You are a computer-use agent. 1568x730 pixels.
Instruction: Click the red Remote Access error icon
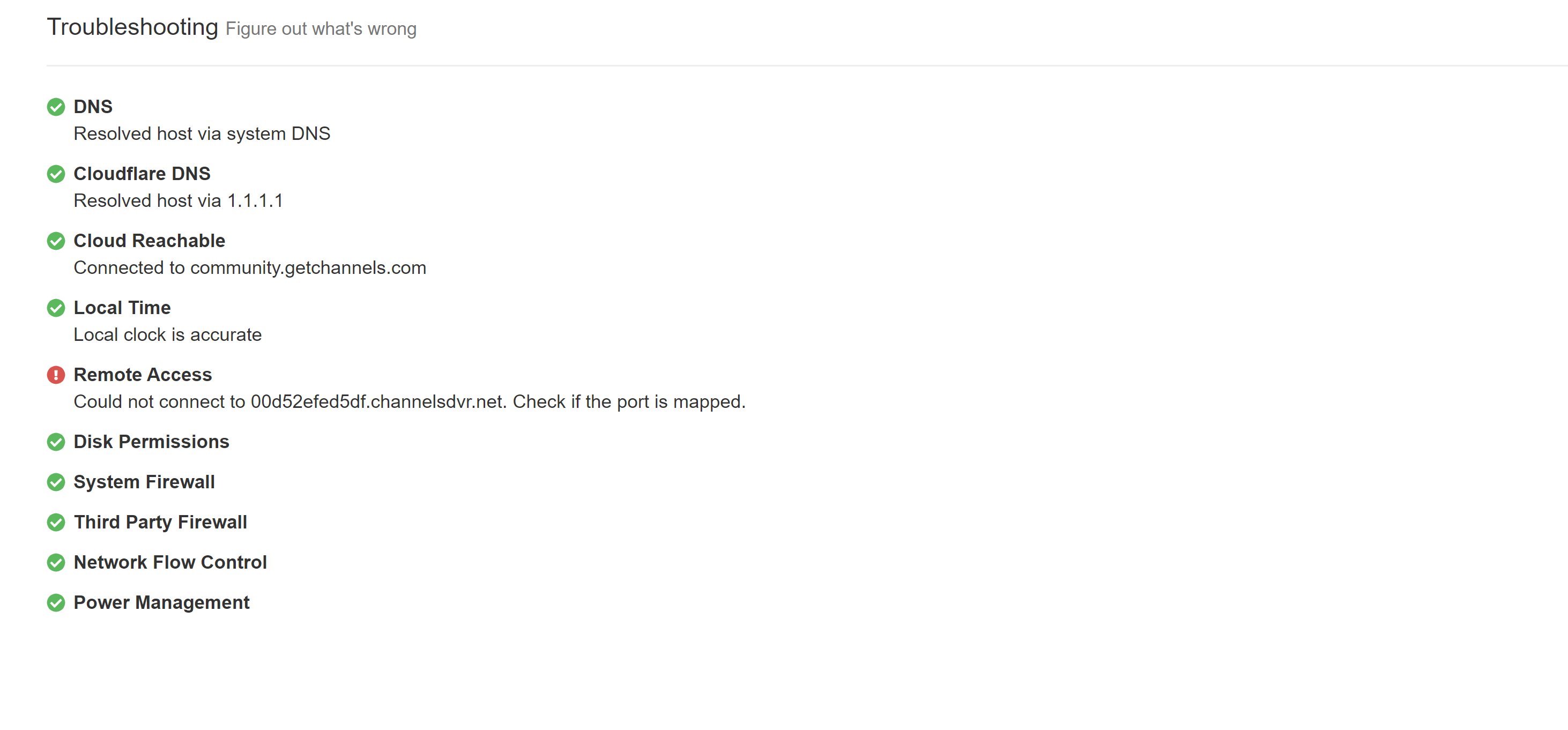(x=56, y=375)
